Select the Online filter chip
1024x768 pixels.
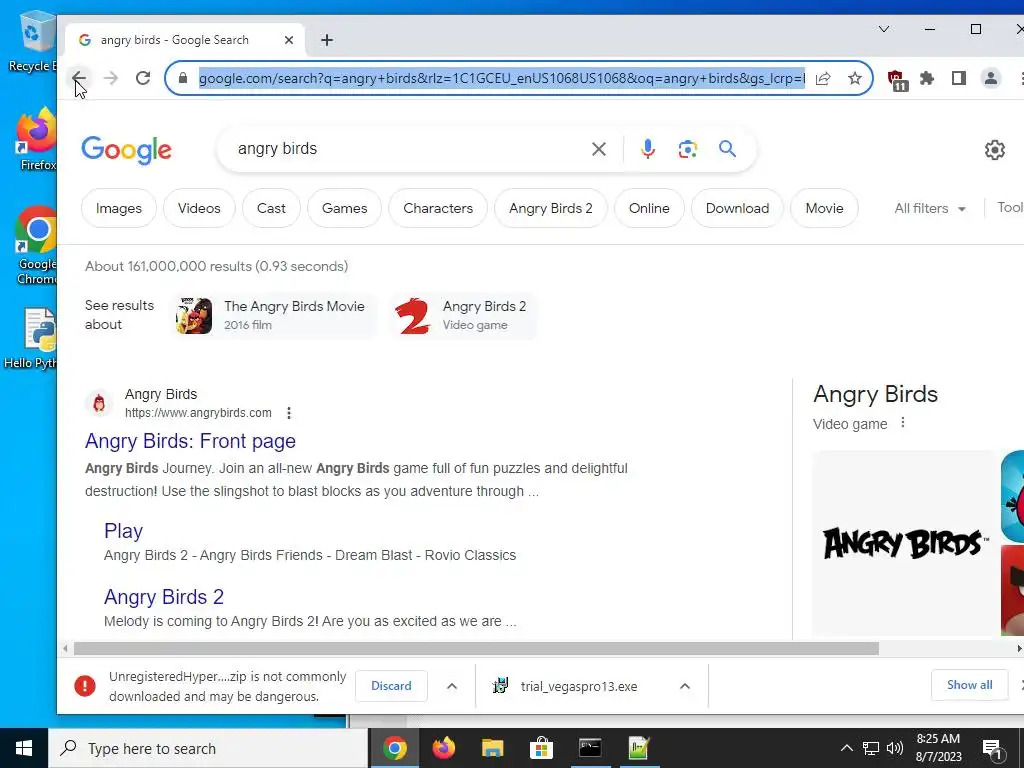[649, 208]
